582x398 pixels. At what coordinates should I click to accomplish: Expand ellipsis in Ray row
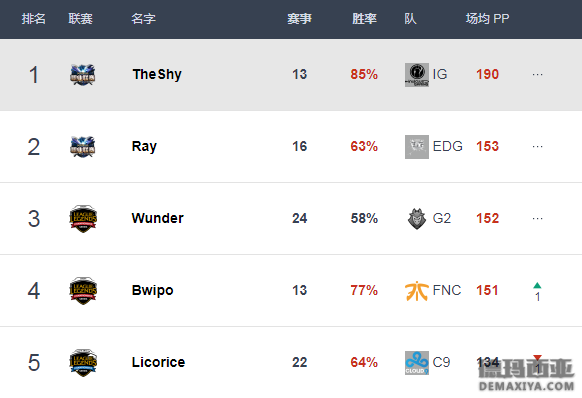[537, 147]
